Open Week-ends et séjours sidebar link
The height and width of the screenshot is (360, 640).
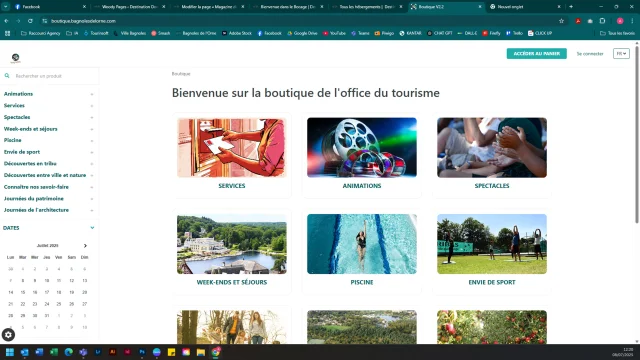pyautogui.click(x=31, y=129)
